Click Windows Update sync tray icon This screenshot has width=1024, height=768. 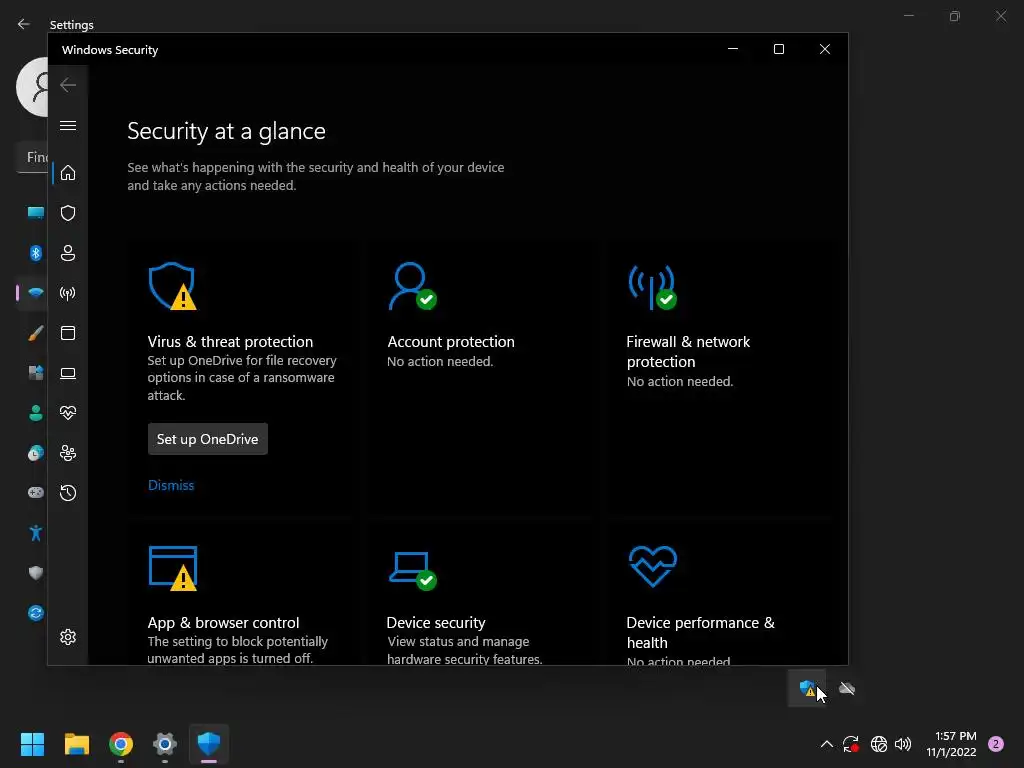coord(850,744)
